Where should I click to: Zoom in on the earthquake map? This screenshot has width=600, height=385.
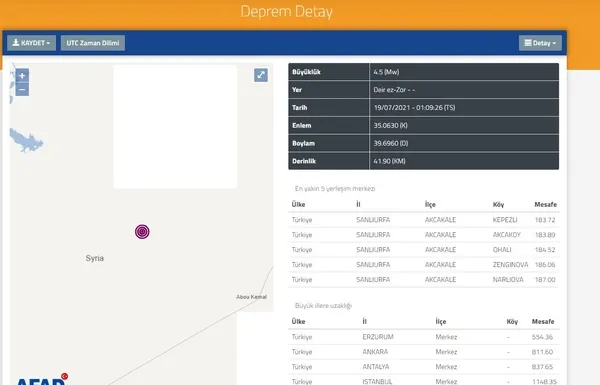[x=22, y=75]
